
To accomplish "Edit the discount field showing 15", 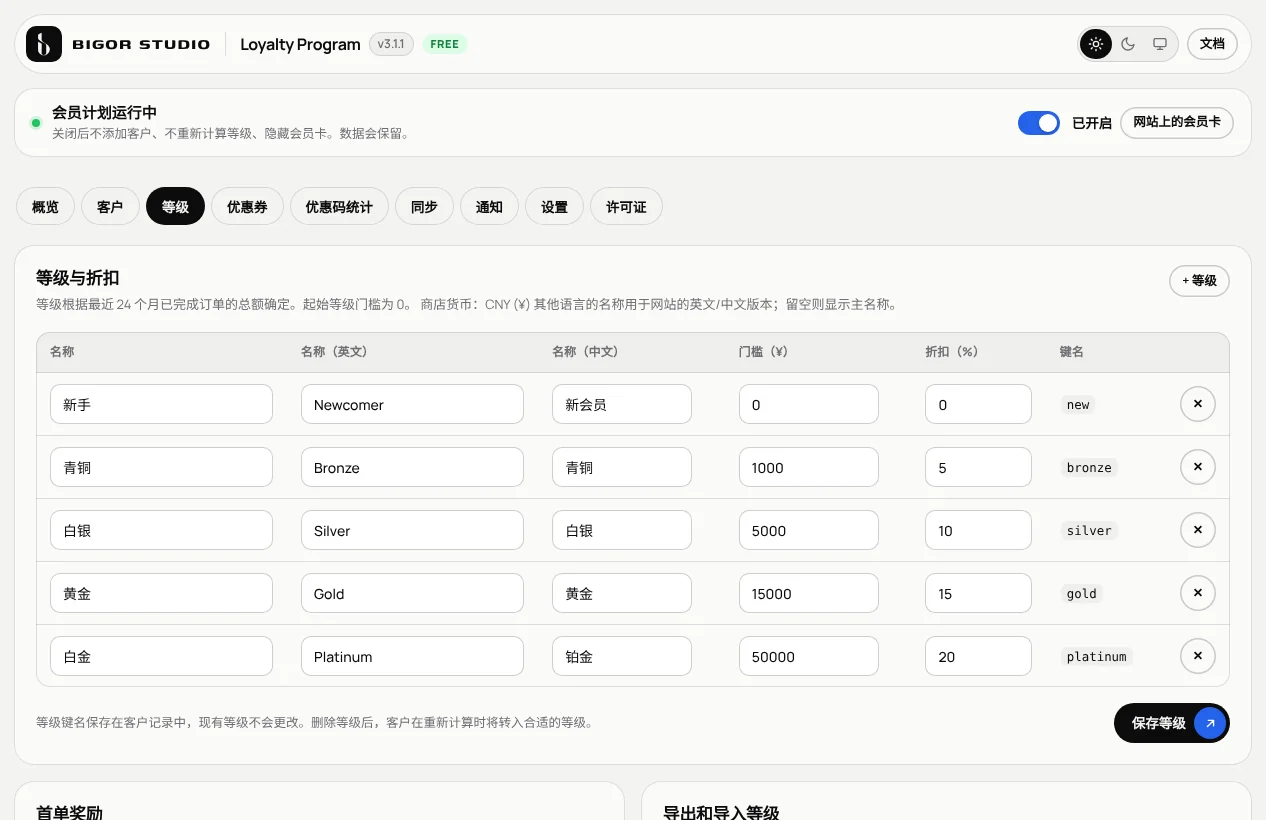I will (x=978, y=593).
